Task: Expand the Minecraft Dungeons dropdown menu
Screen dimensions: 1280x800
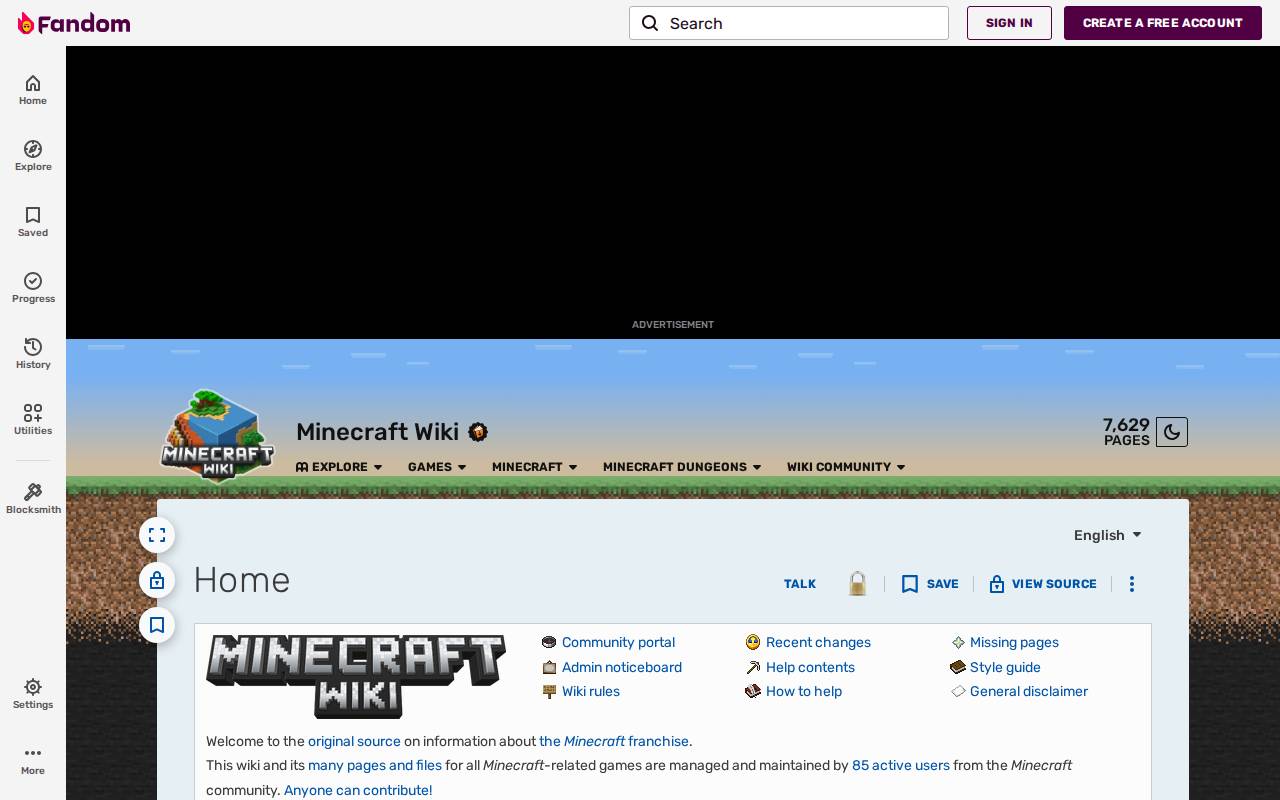Action: 682,467
